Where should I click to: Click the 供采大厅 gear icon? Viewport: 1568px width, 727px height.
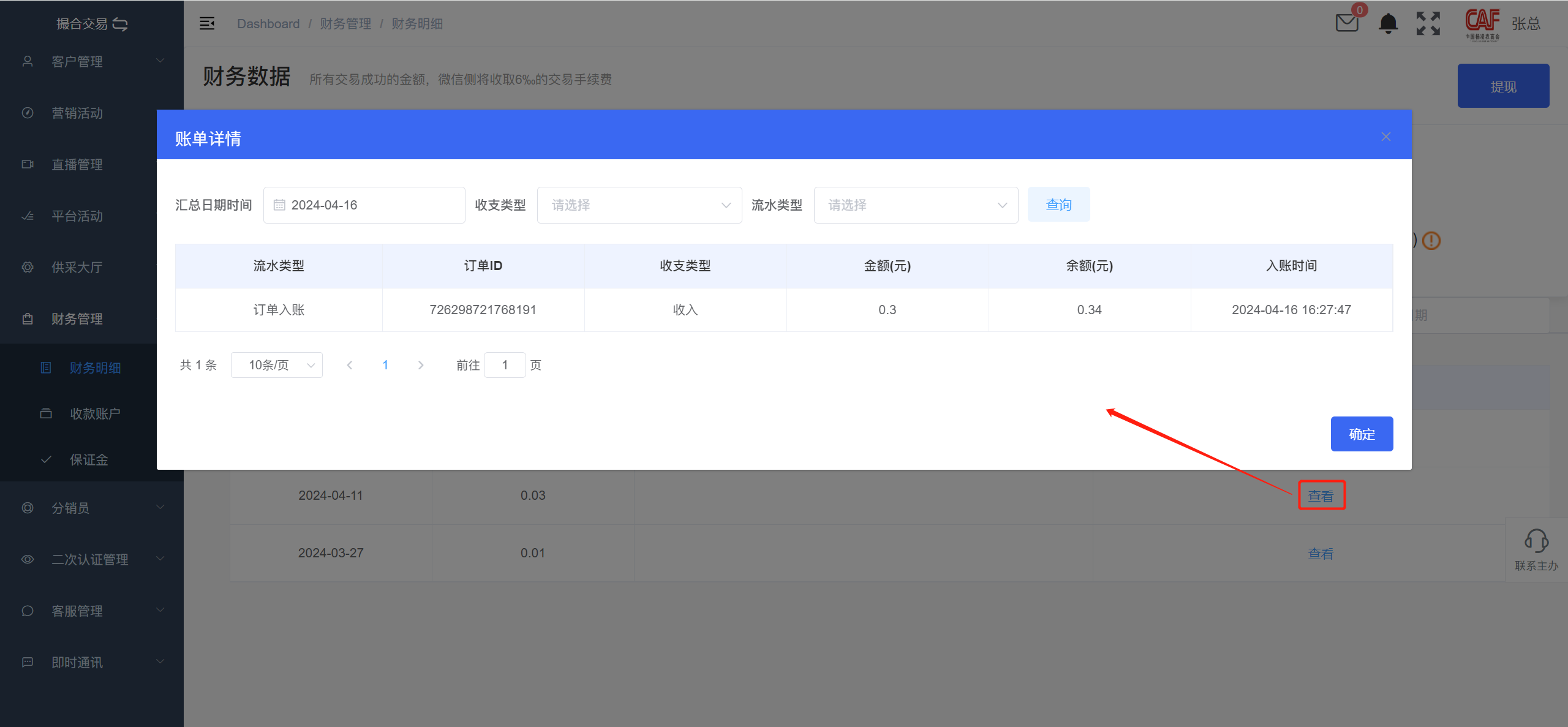coord(28,267)
